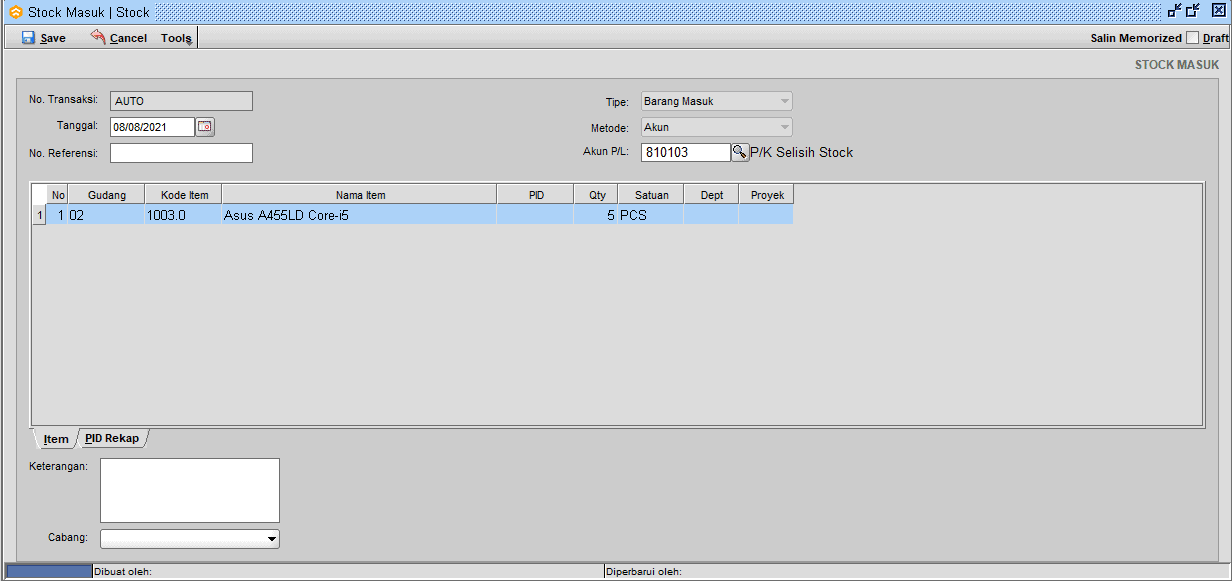
Task: Switch to the Item tab
Action: 56,439
